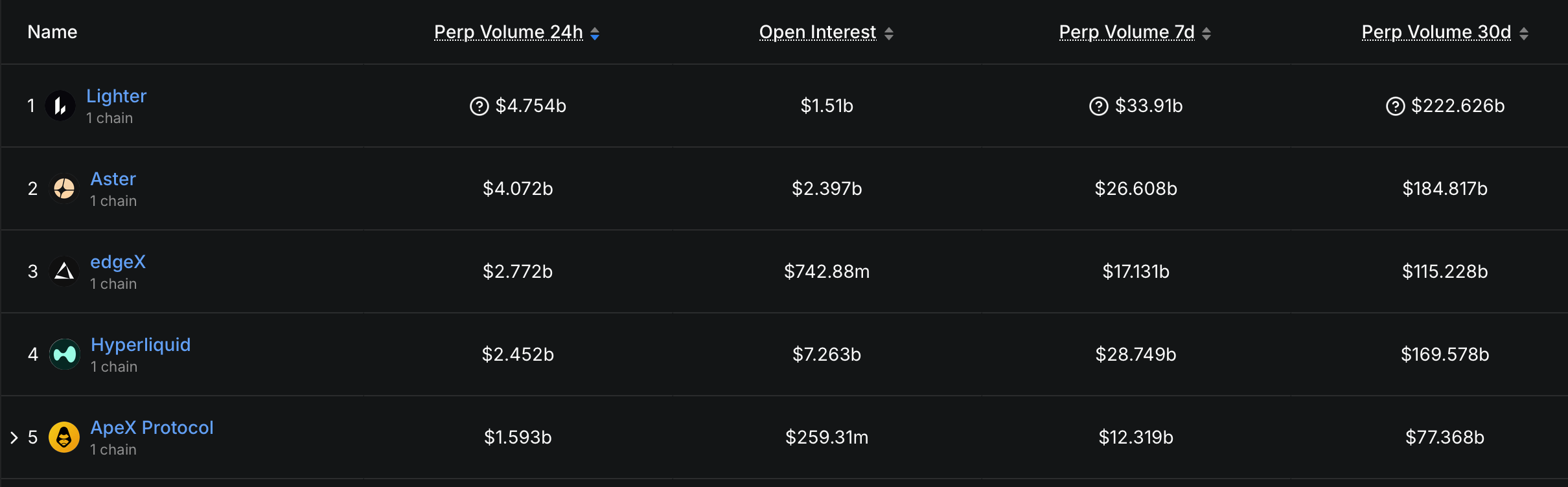The image size is (1568, 487).
Task: Sort by Perp Volume 24h column
Action: pyautogui.click(x=509, y=32)
